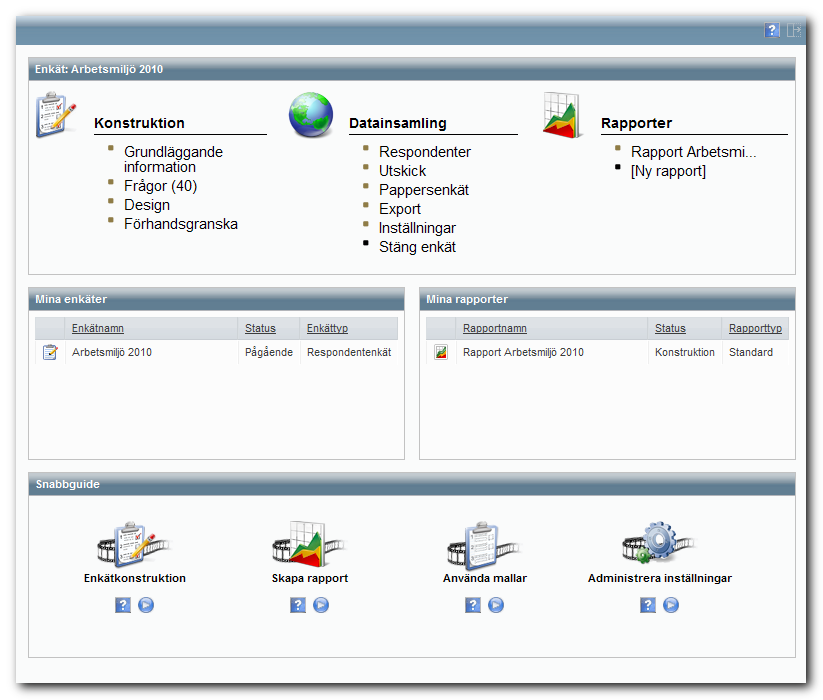
Task: Open the Administrera inställningar gear guide icon
Action: [x=658, y=543]
